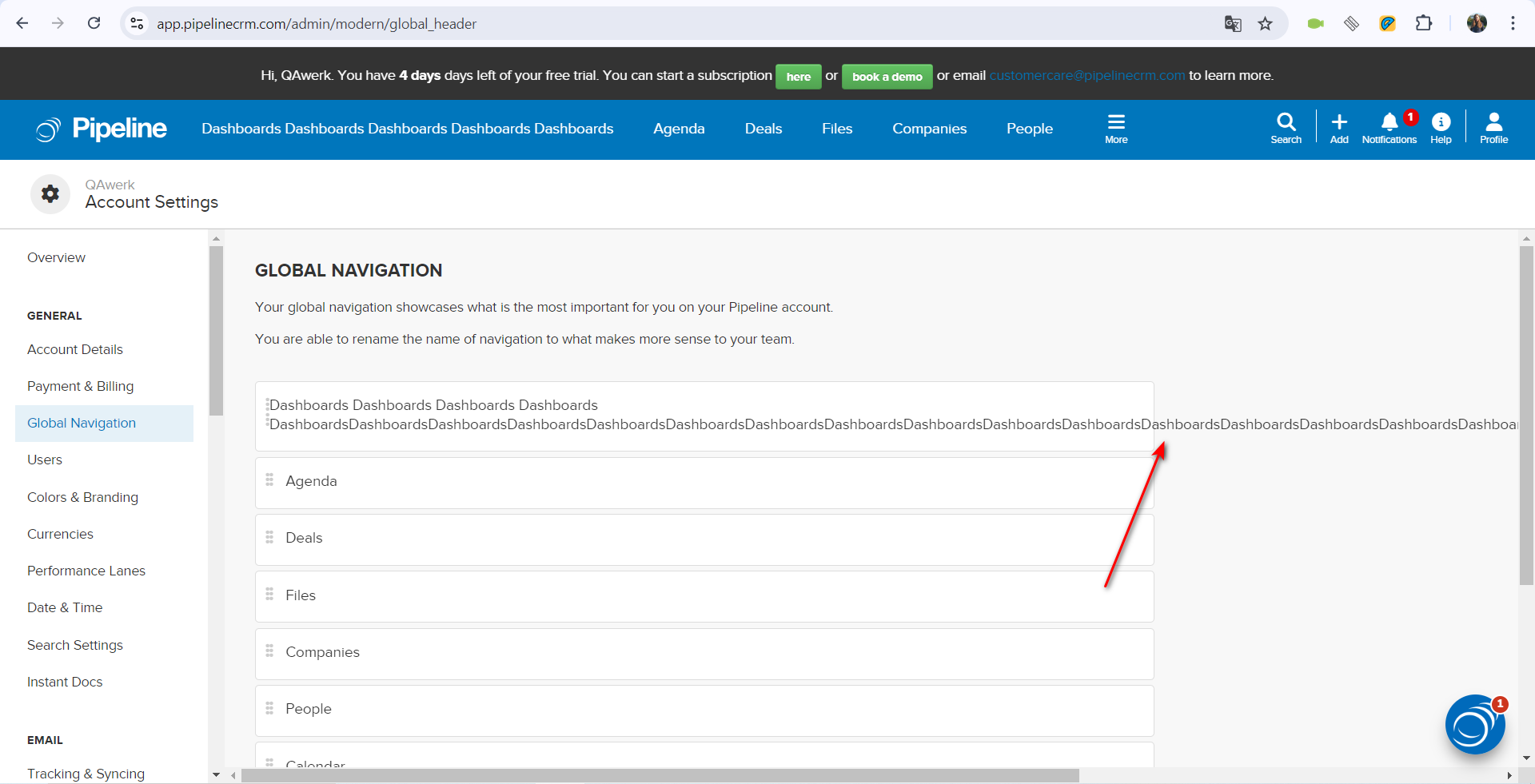Grab the Files row drag handle

269,594
